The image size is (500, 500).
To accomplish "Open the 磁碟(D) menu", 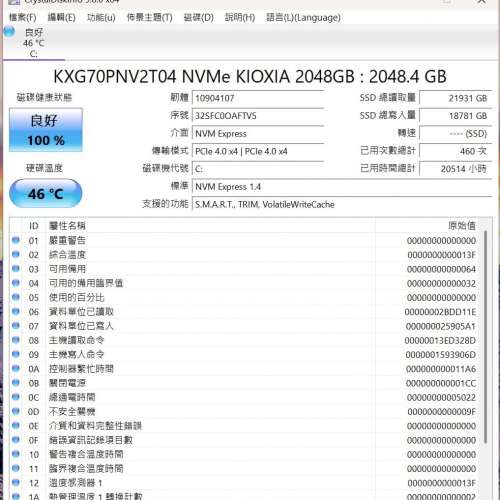I will 199,17.
